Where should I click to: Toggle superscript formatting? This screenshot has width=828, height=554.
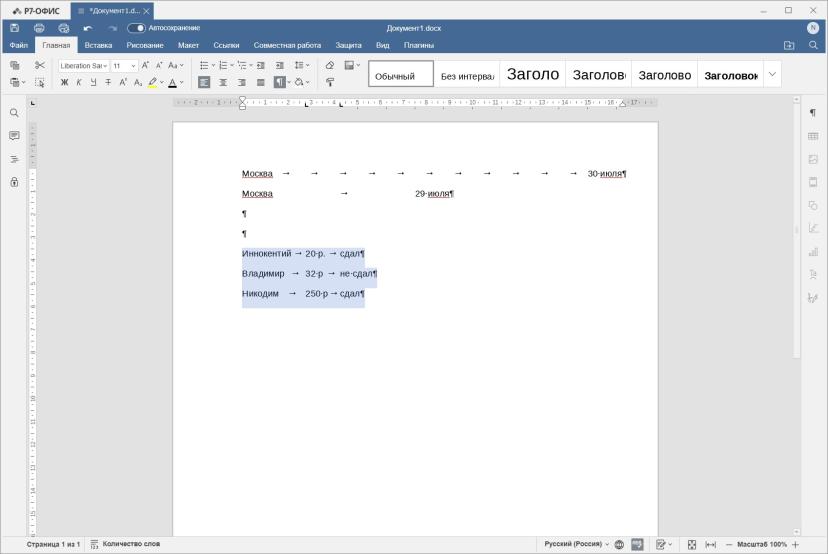point(123,82)
